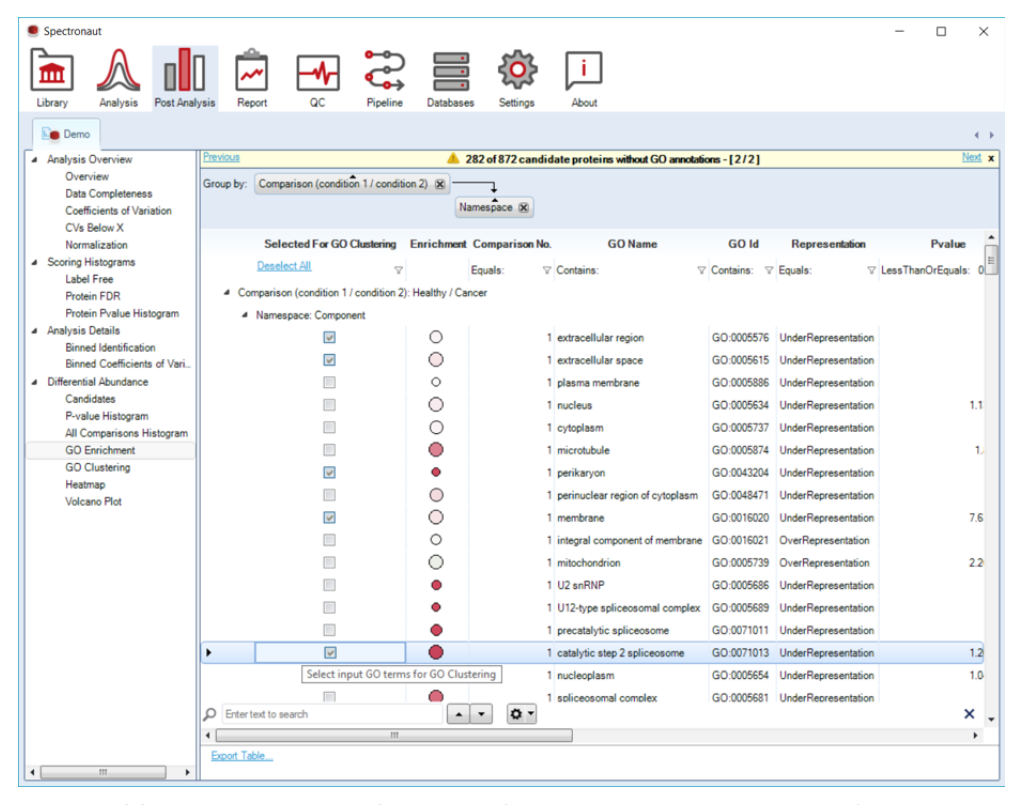Go to Previous warning message
Image resolution: width=1023 pixels, height=805 pixels.
(x=221, y=157)
